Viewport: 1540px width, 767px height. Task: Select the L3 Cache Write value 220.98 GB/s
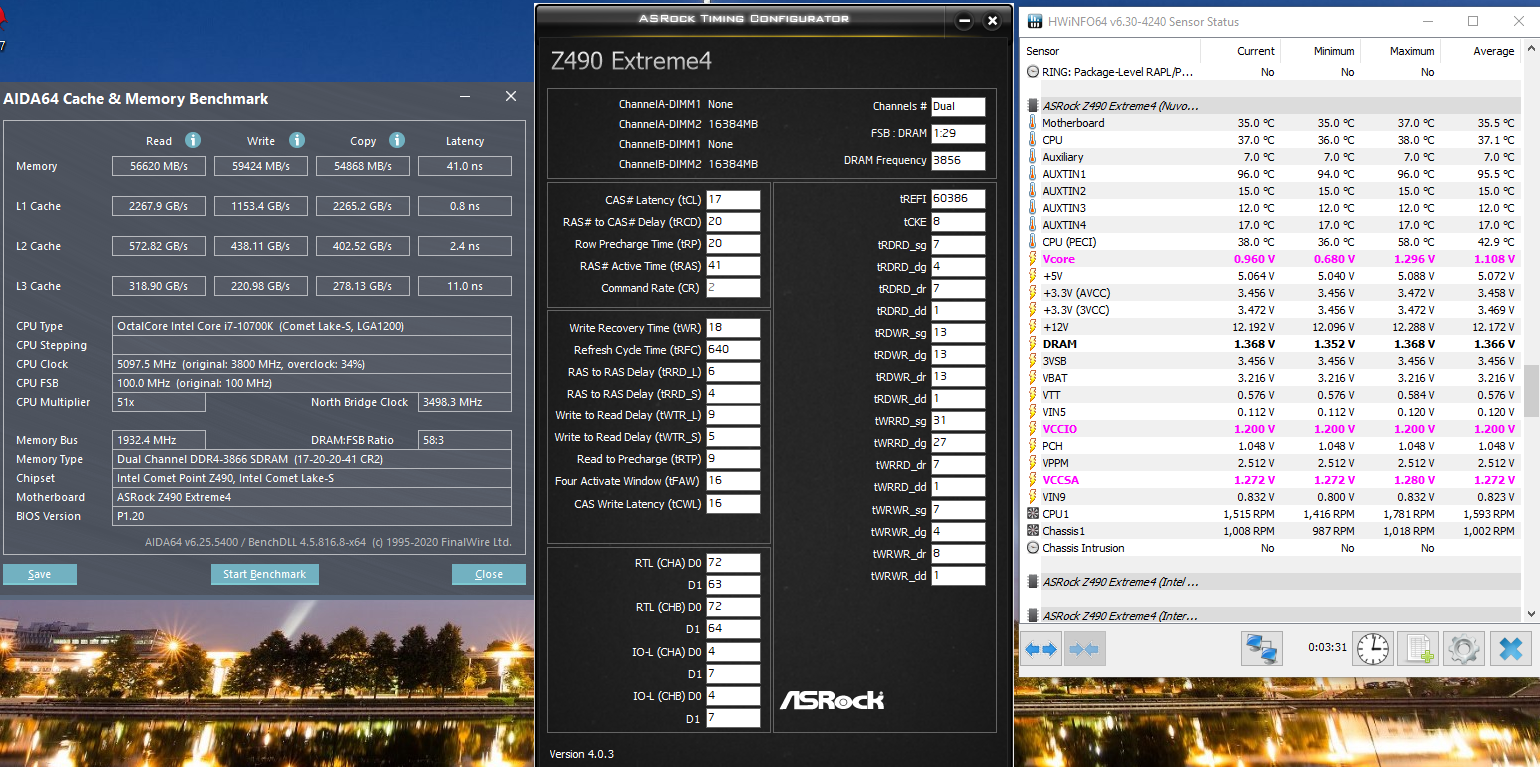coord(261,286)
